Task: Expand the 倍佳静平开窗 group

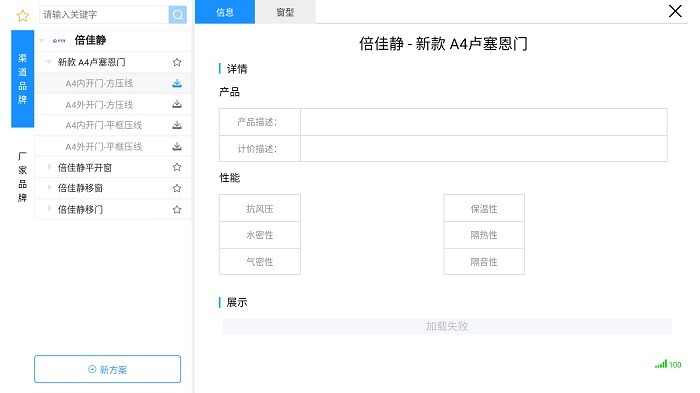Action: coord(49,167)
